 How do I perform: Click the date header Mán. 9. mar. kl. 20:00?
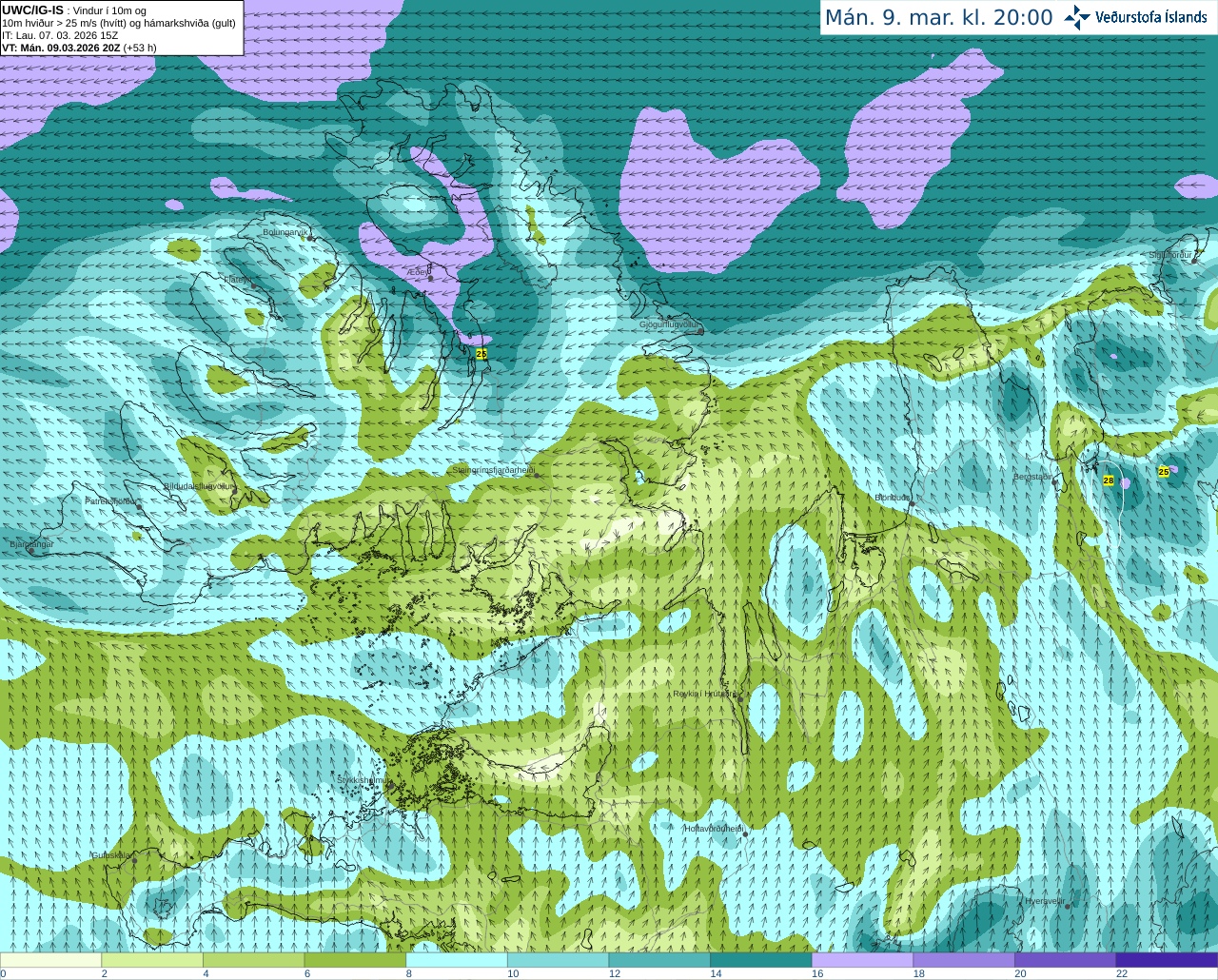click(x=938, y=18)
